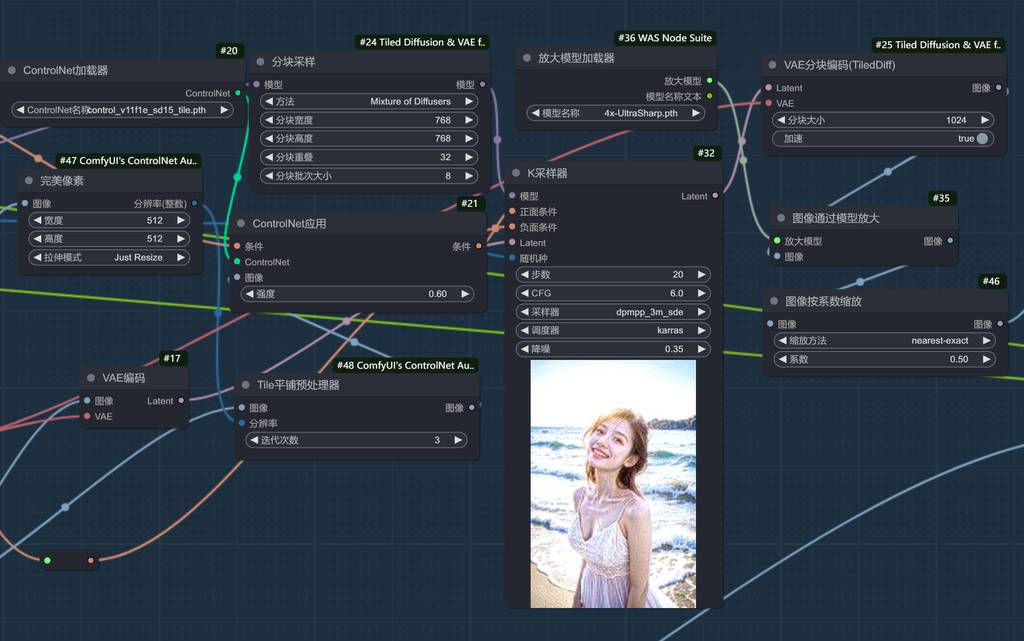This screenshot has height=641, width=1024.
Task: Change the 拉伸模式 Just Resize option
Action: [110, 257]
